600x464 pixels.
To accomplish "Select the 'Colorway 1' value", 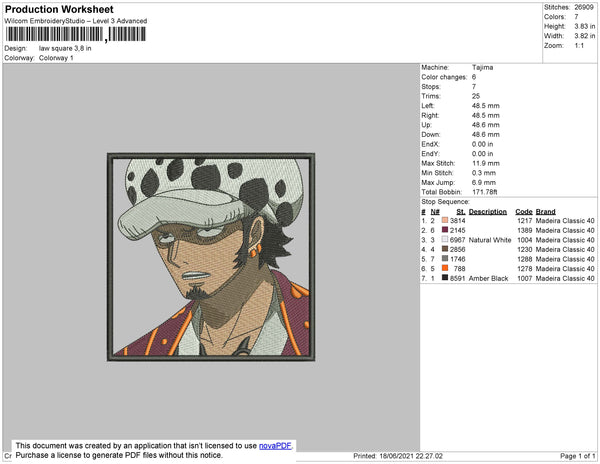I will coord(56,58).
